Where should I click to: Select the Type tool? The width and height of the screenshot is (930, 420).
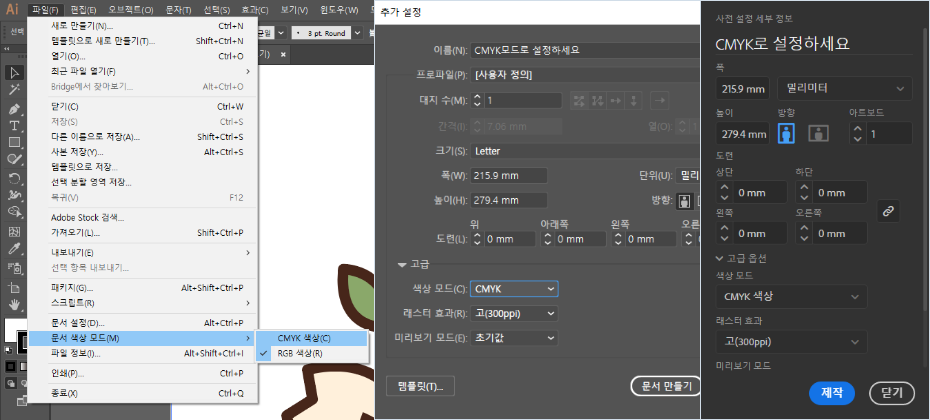[15, 126]
